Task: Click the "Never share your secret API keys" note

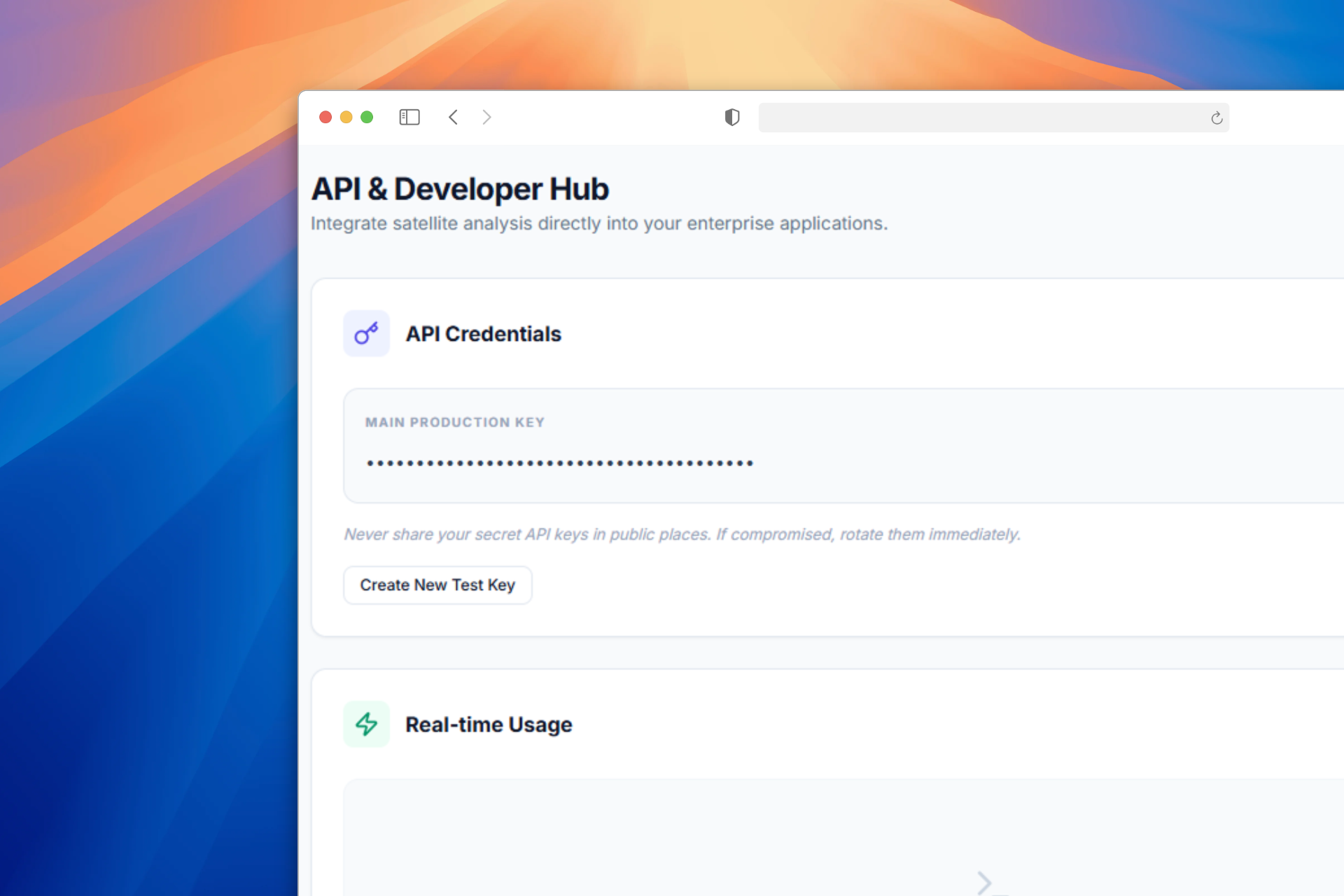Action: coord(682,534)
